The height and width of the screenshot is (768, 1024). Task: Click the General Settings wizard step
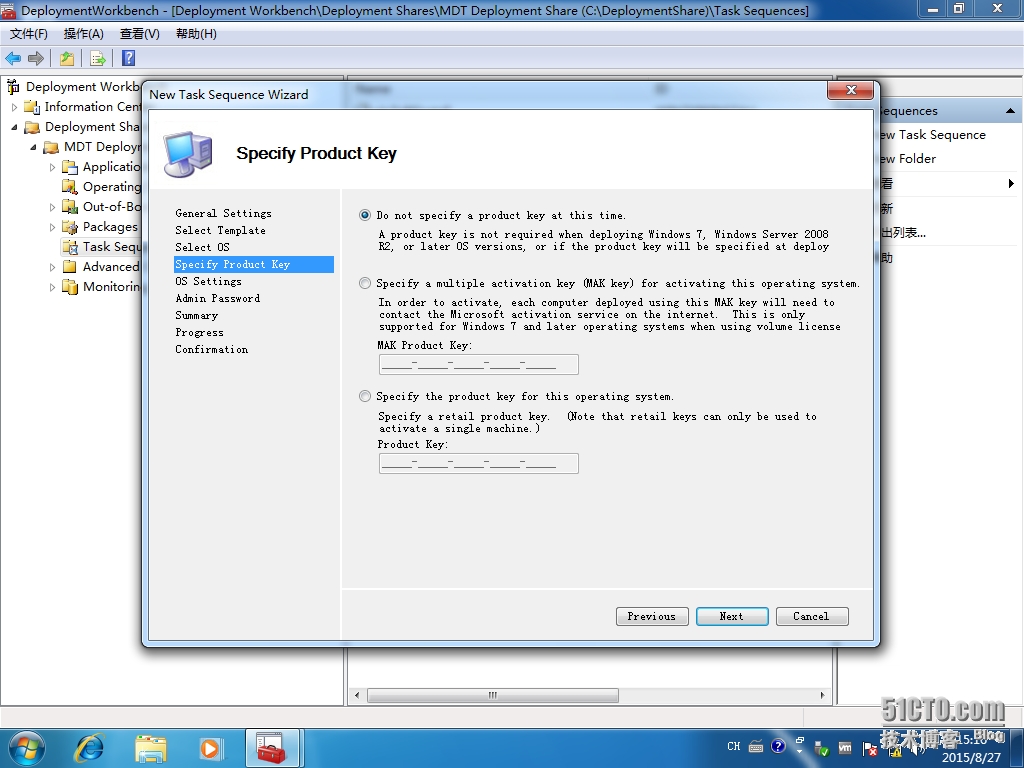[x=223, y=214]
